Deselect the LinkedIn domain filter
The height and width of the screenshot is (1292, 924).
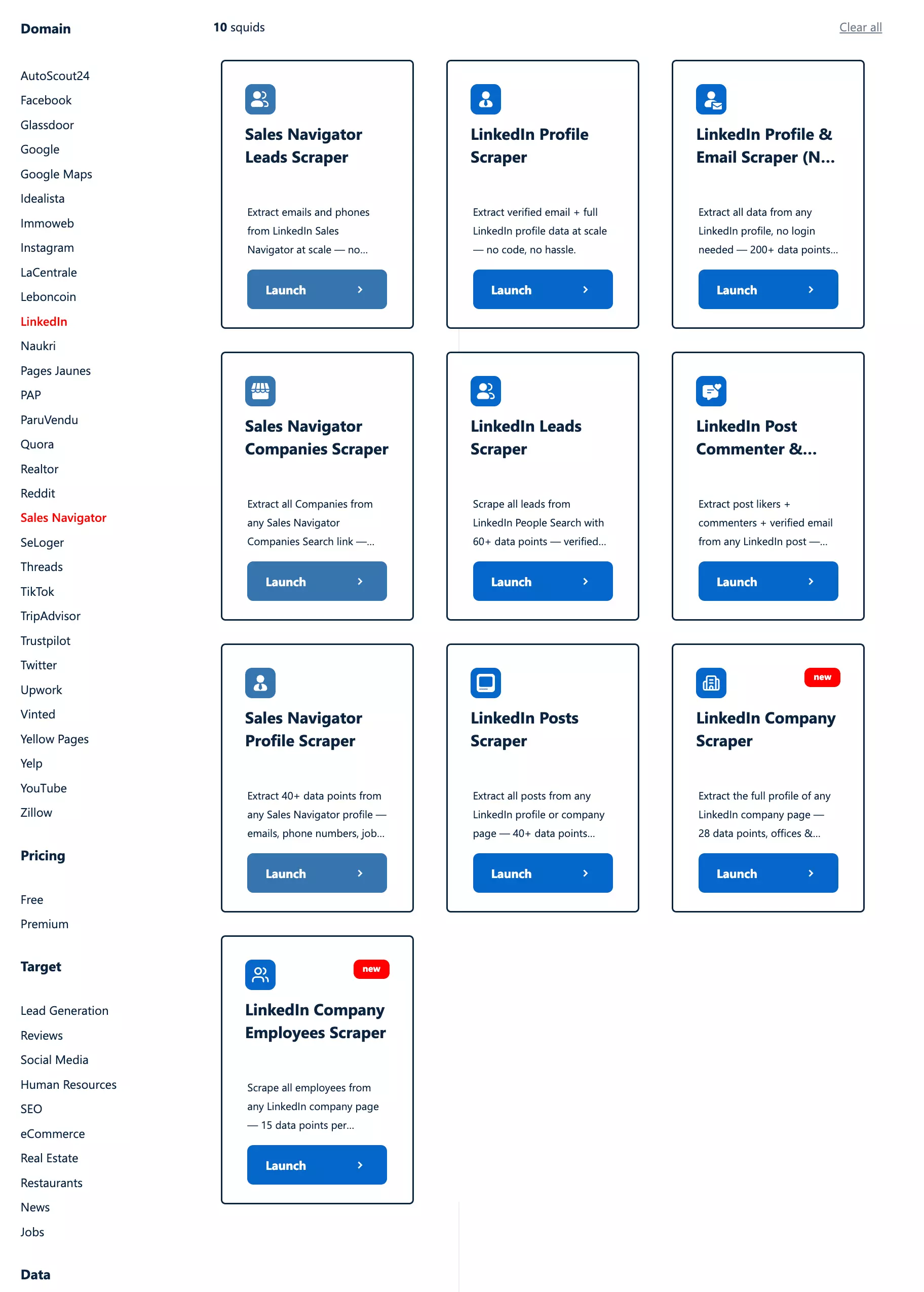coord(44,321)
